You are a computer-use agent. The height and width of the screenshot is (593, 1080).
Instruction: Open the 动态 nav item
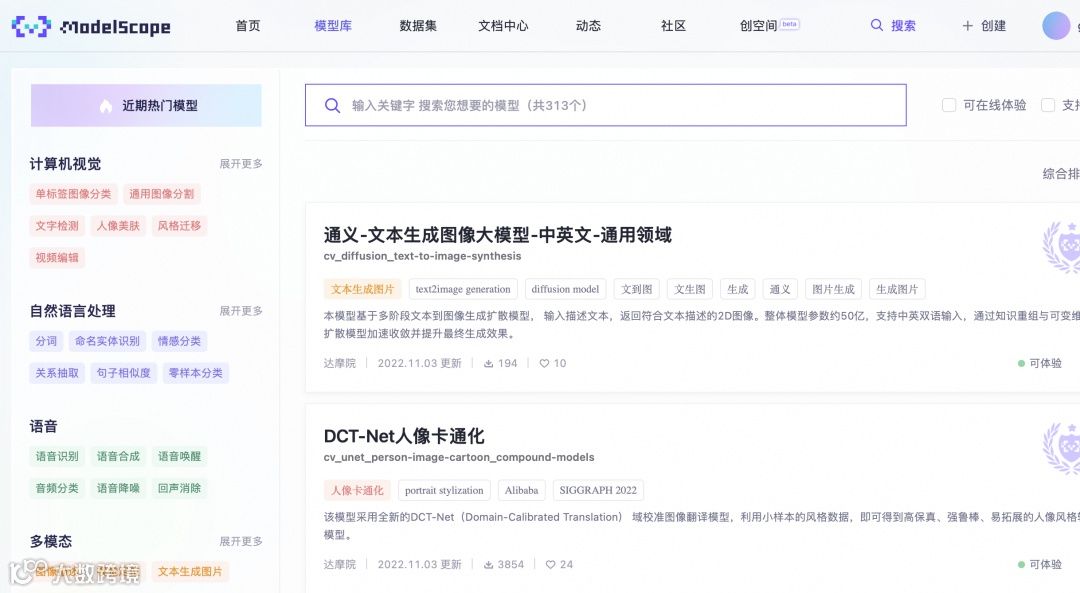(x=588, y=25)
